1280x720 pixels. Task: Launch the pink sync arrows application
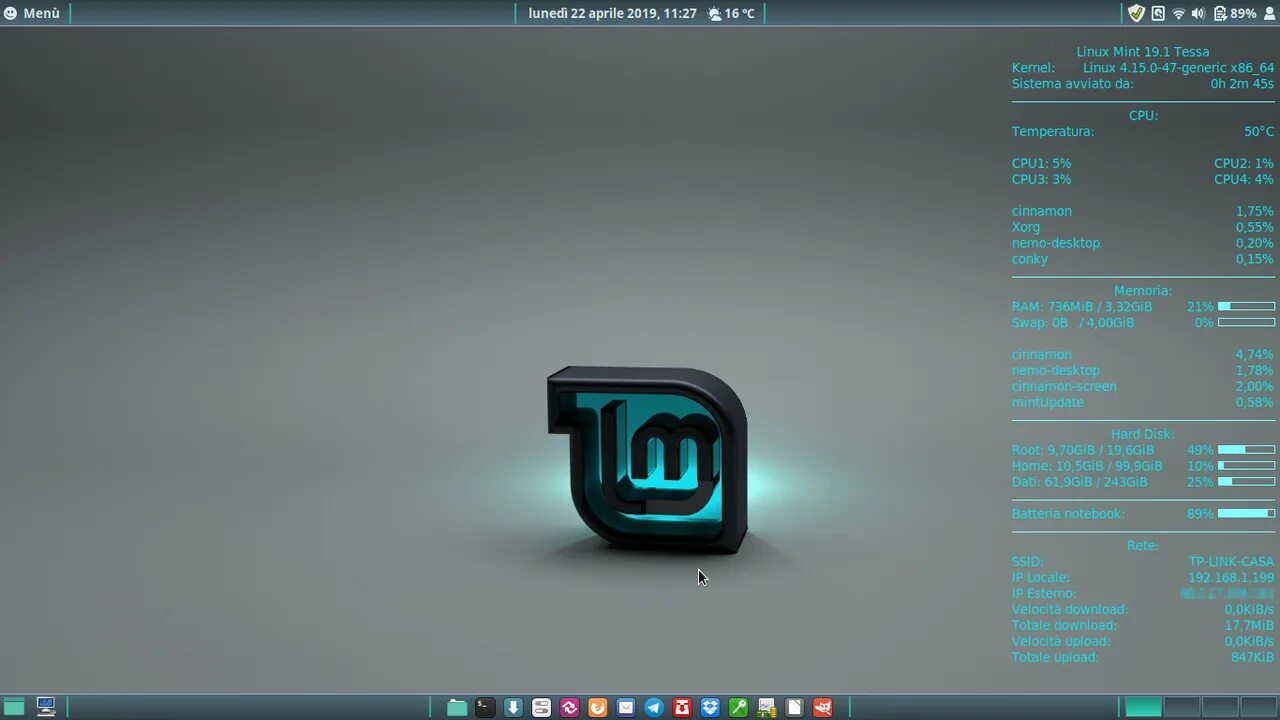570,707
